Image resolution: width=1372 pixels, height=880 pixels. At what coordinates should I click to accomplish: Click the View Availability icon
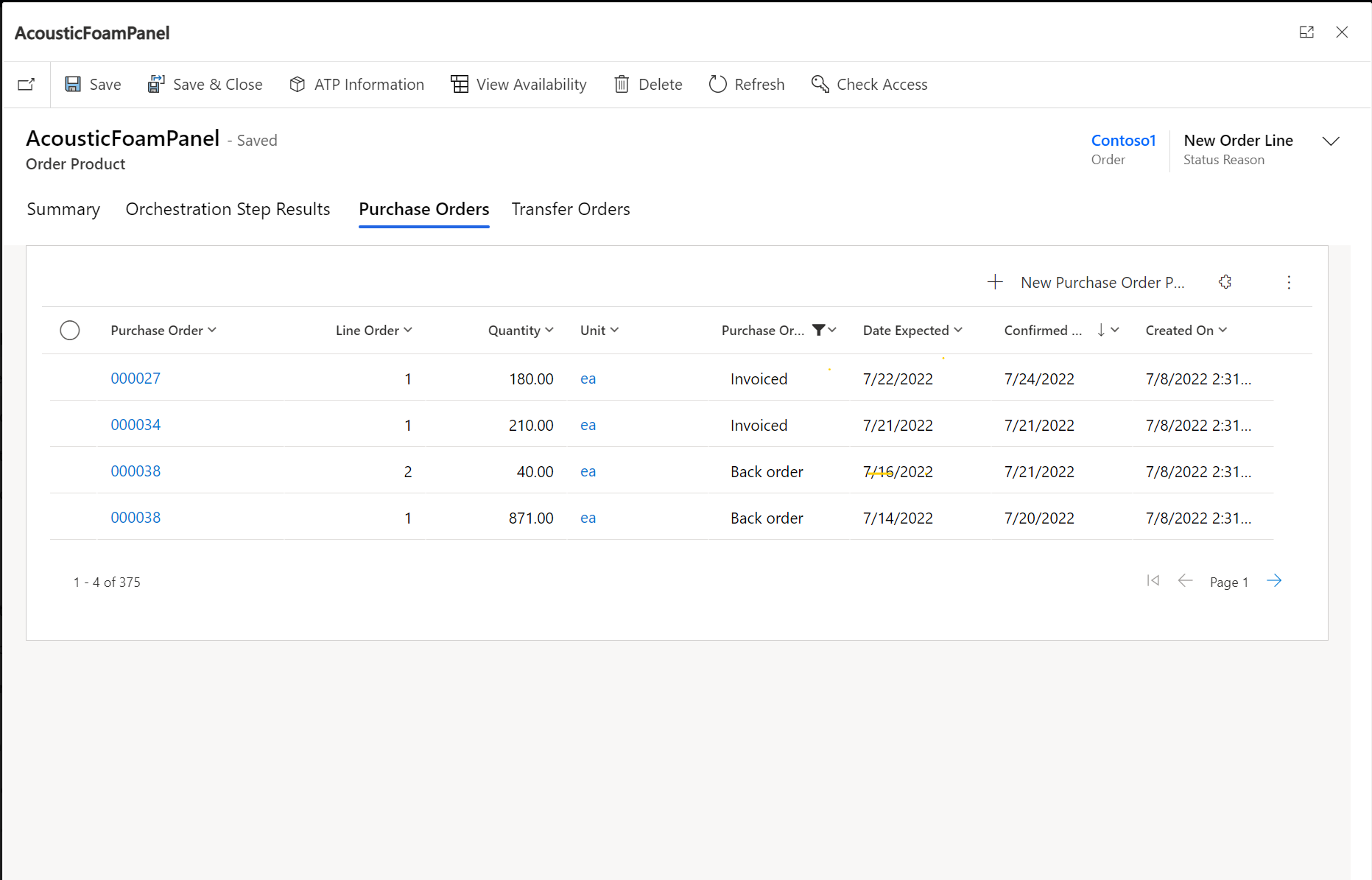coord(459,84)
